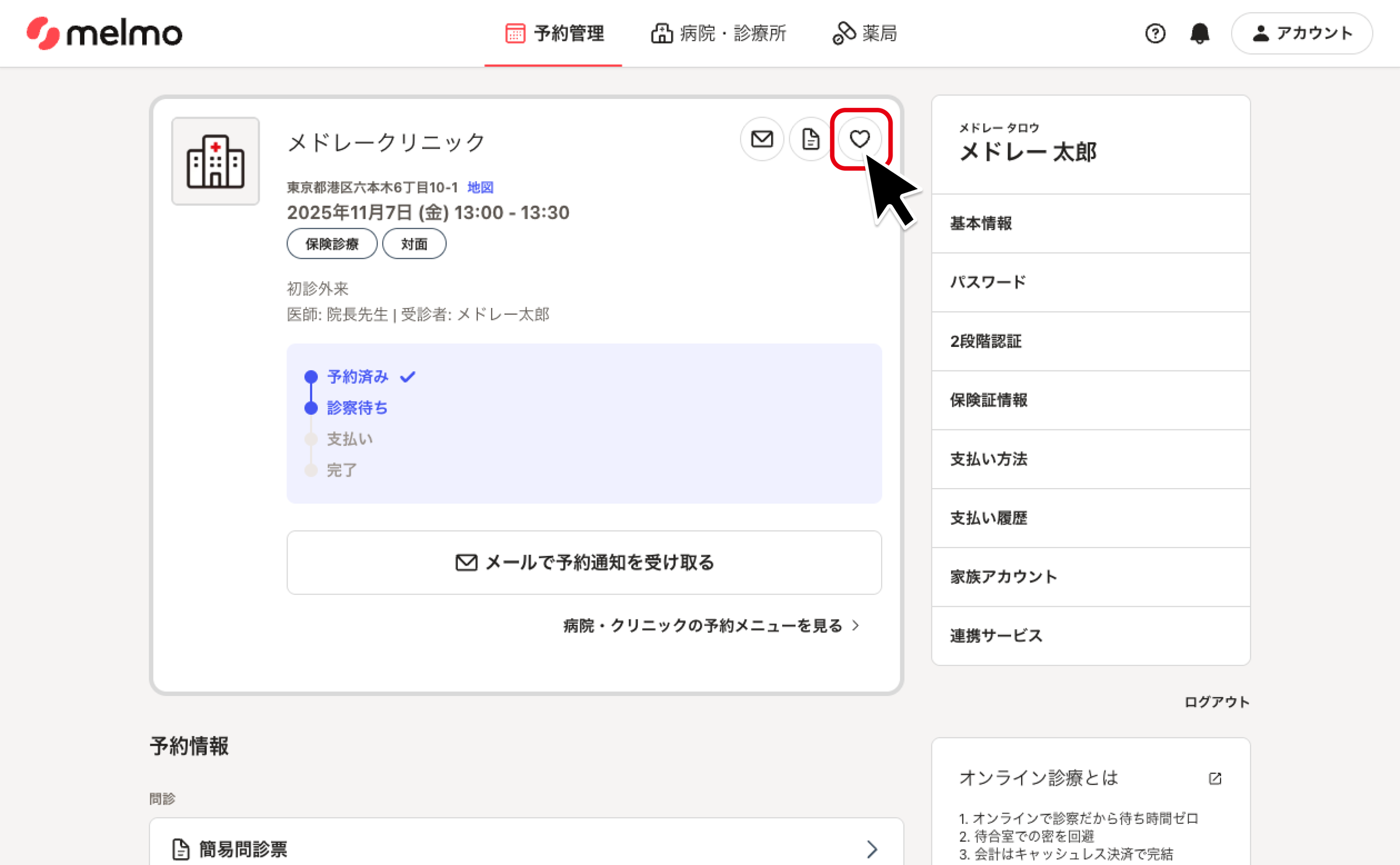The image size is (1400, 865).
Task: Click the document icon button
Action: pos(810,139)
